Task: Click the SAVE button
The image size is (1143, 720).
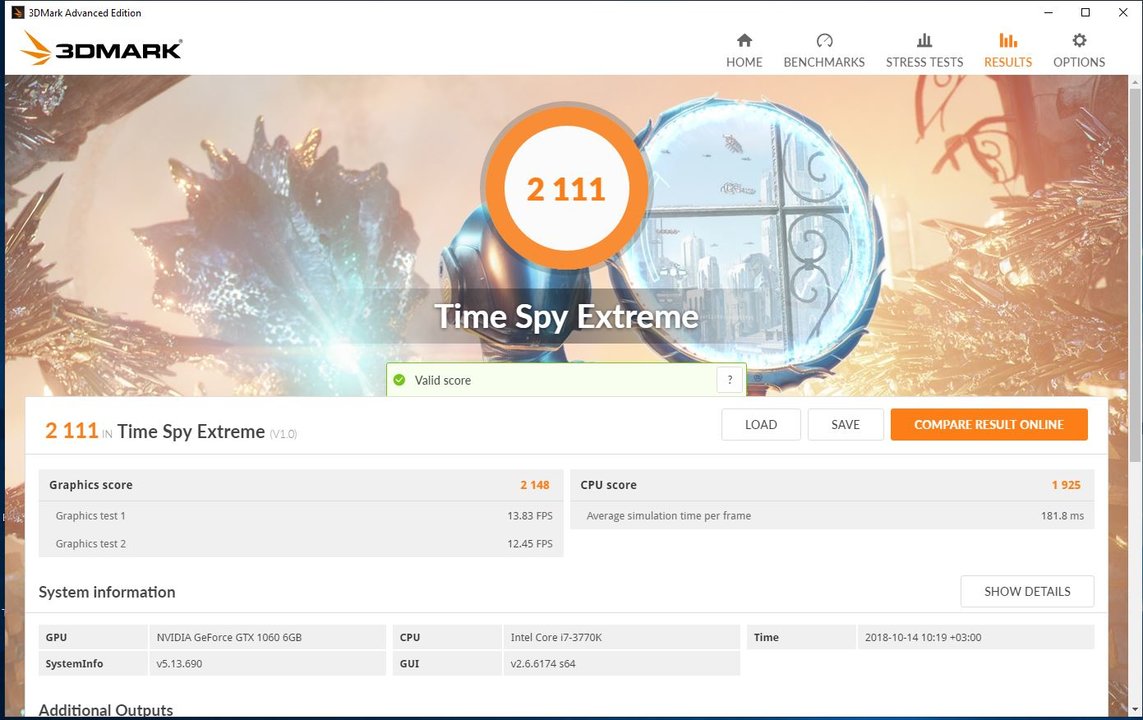Action: point(846,425)
